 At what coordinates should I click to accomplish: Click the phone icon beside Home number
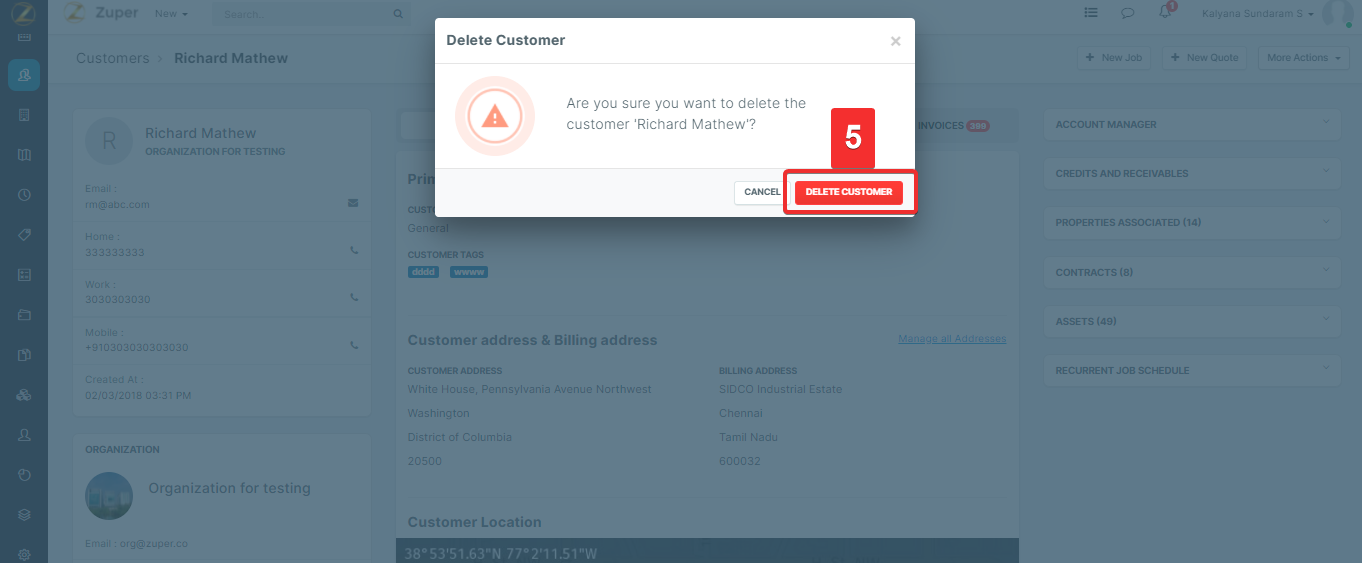pos(354,251)
